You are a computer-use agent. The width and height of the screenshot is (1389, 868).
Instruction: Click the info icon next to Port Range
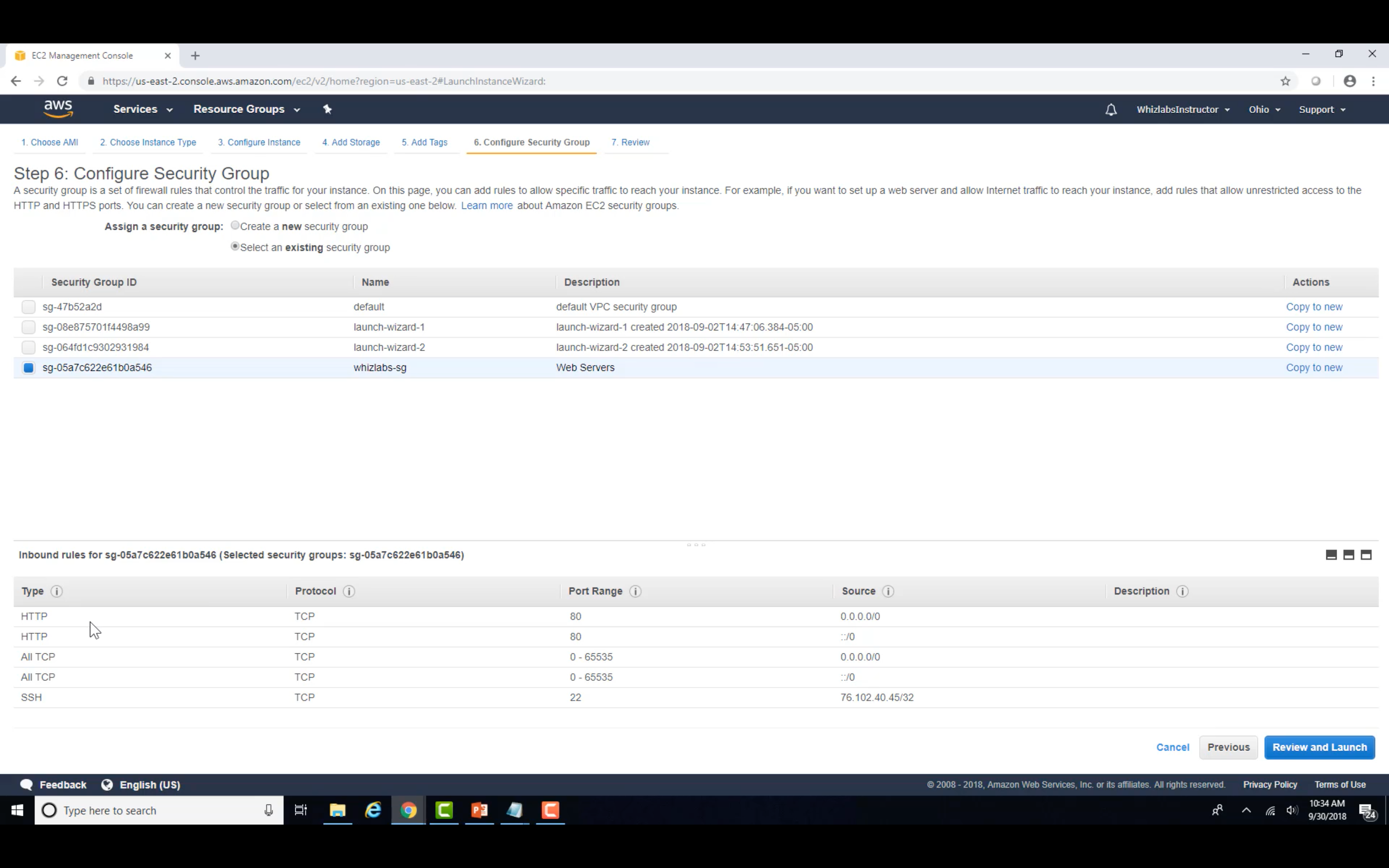[x=635, y=591]
